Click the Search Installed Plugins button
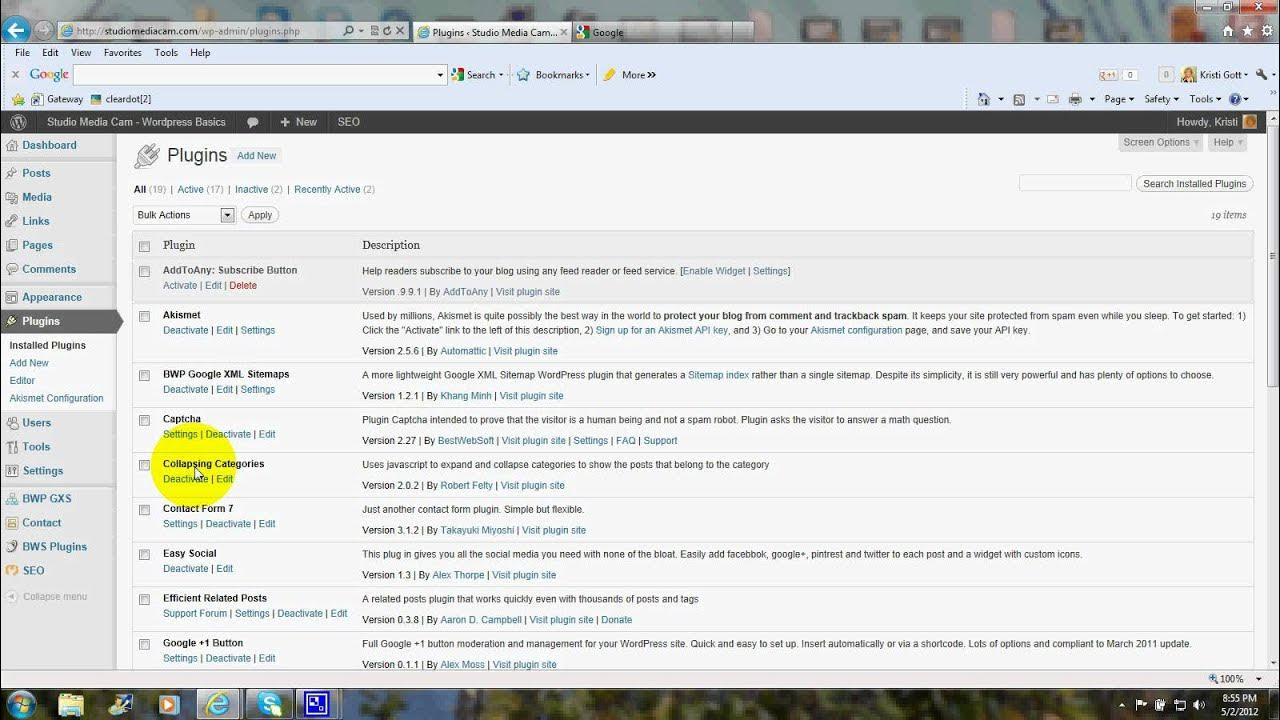The width and height of the screenshot is (1280, 720). tap(1194, 183)
